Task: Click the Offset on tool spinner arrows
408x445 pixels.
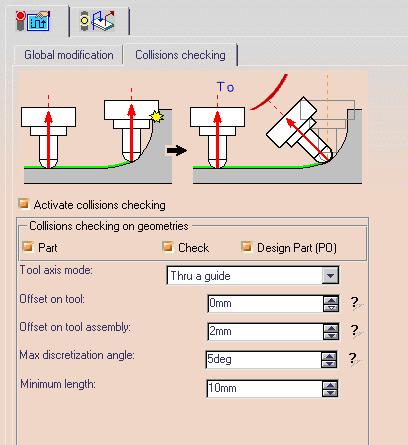Action: tap(331, 304)
